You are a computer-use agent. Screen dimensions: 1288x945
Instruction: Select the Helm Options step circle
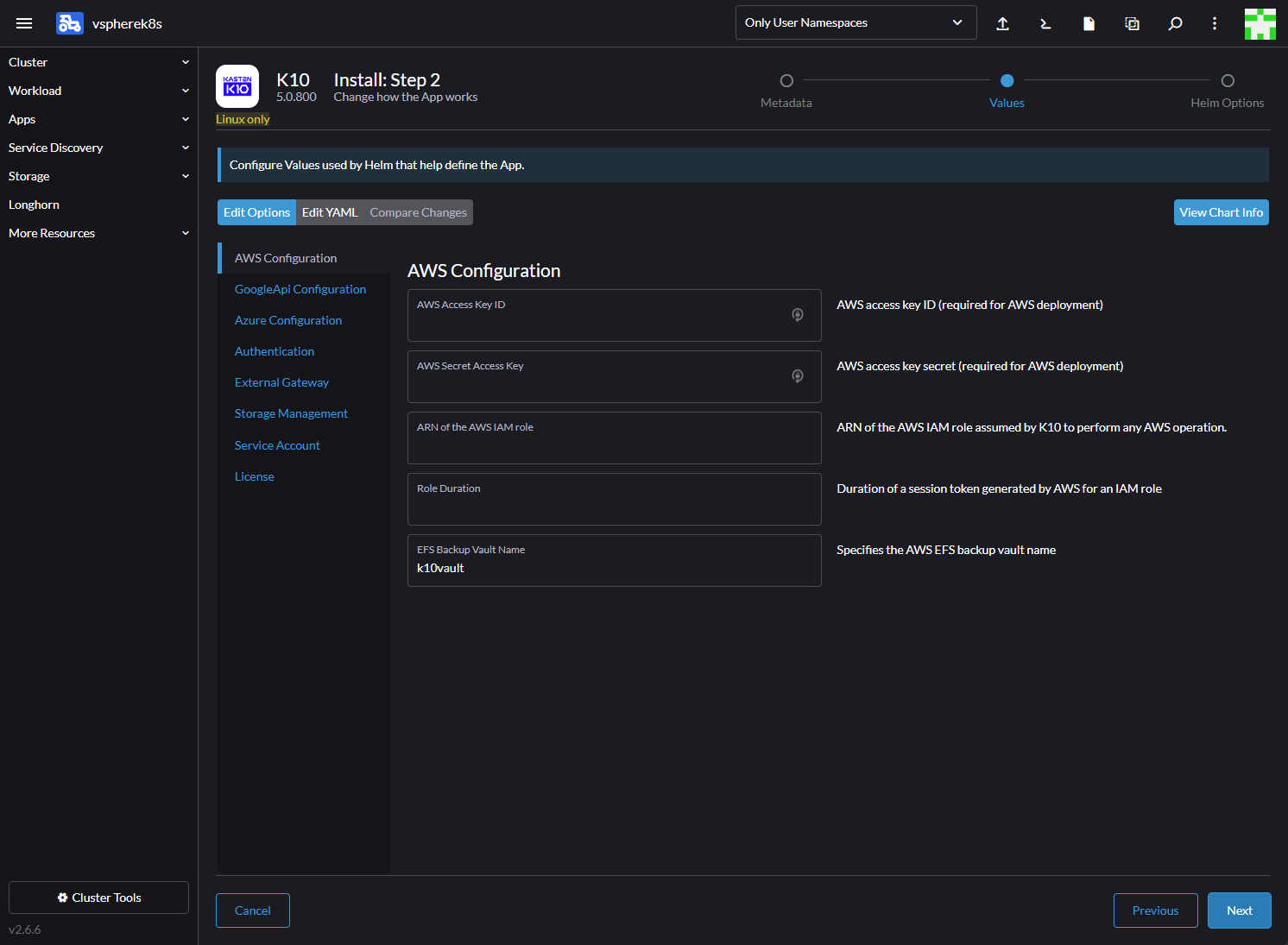pos(1228,81)
